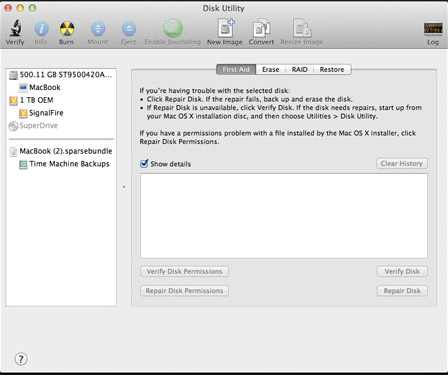Open the Log viewer icon
448x375 pixels.
[x=433, y=29]
